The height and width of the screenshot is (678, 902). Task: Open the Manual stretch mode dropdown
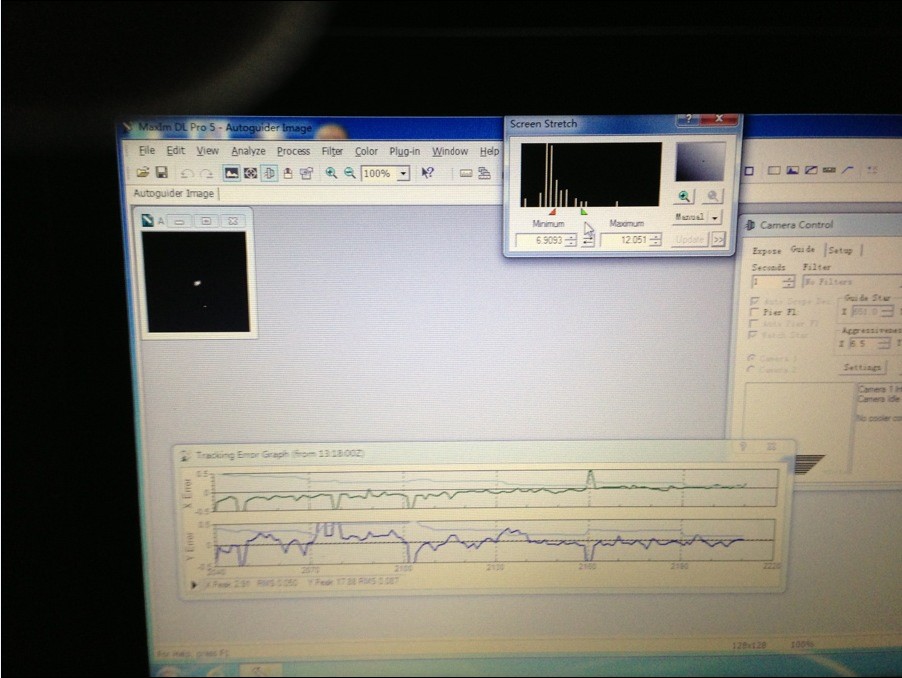(715, 217)
